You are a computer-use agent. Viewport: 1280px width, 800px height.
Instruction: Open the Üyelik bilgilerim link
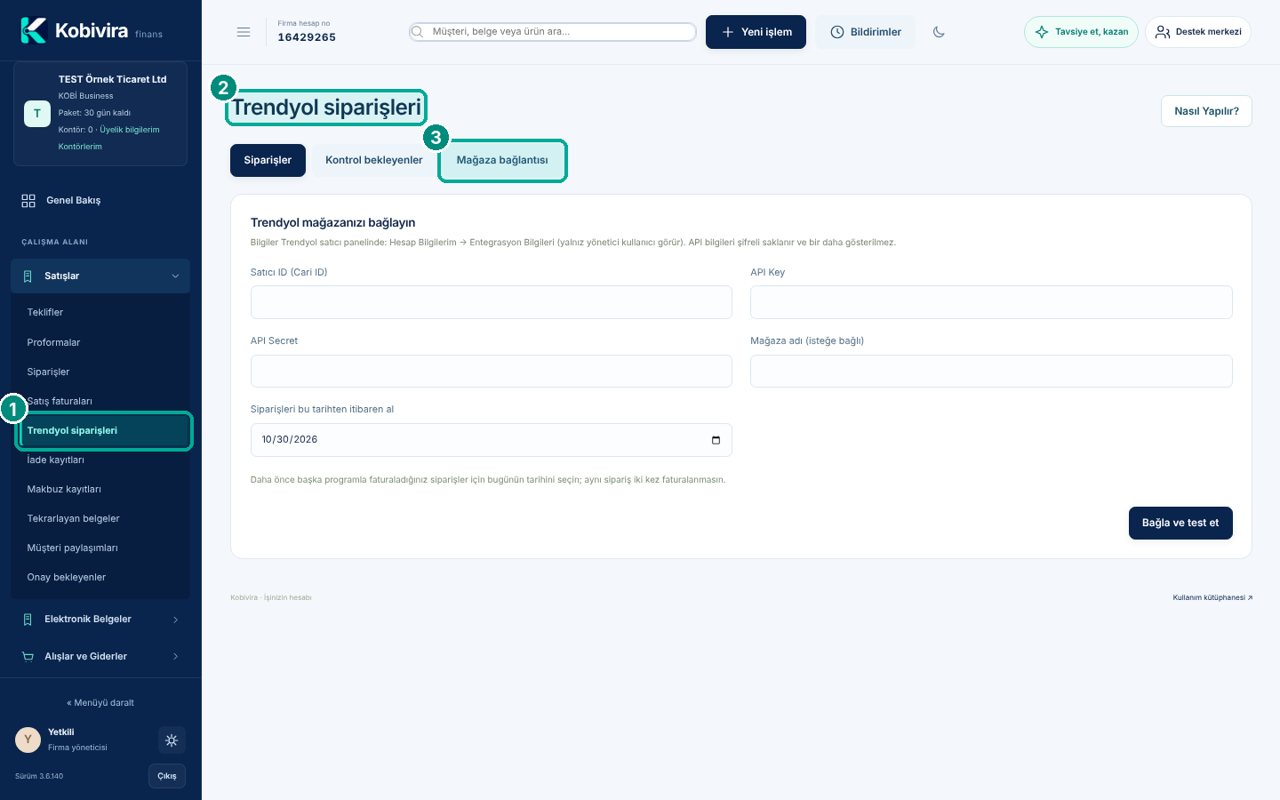click(x=130, y=130)
